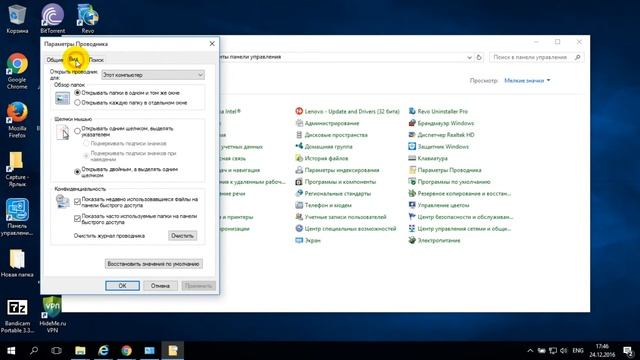
Task: Open 'Центр специальных возможностей' link
Action: click(346, 229)
